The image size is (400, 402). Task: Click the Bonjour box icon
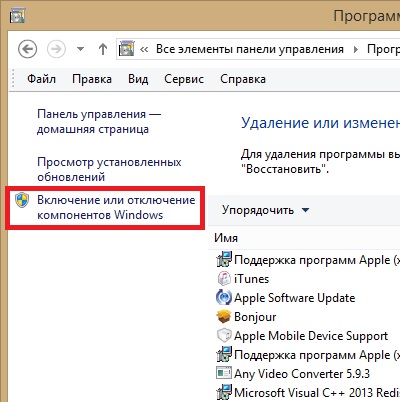[224, 316]
